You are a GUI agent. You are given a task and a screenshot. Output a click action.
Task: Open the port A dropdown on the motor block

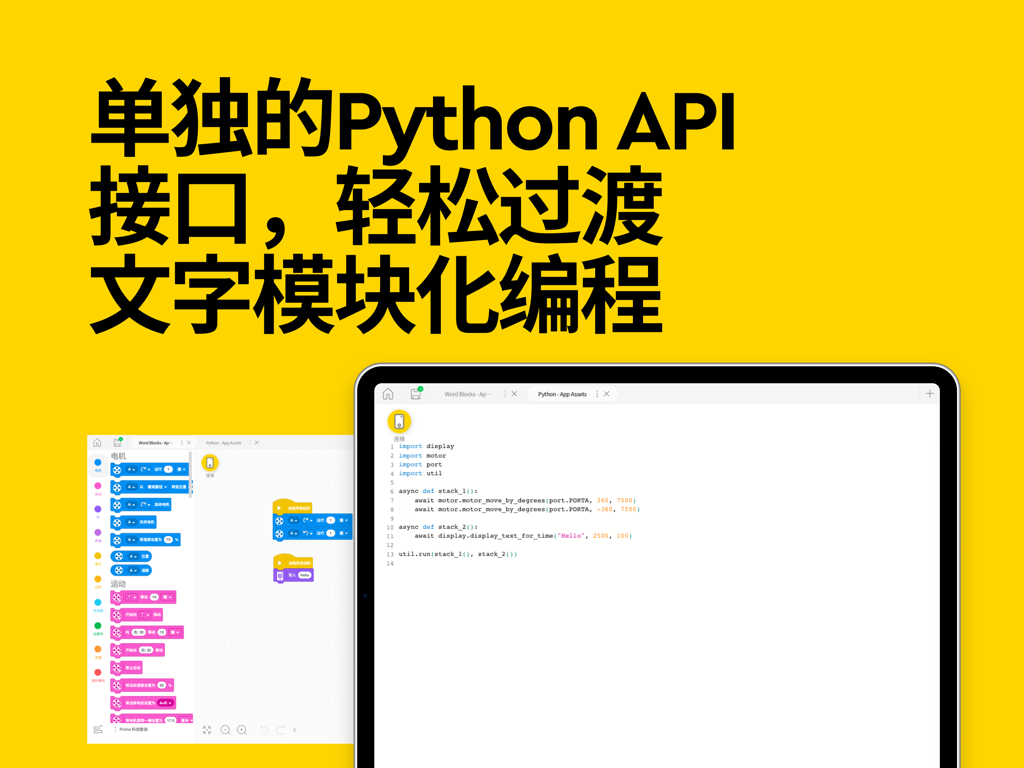[x=294, y=520]
